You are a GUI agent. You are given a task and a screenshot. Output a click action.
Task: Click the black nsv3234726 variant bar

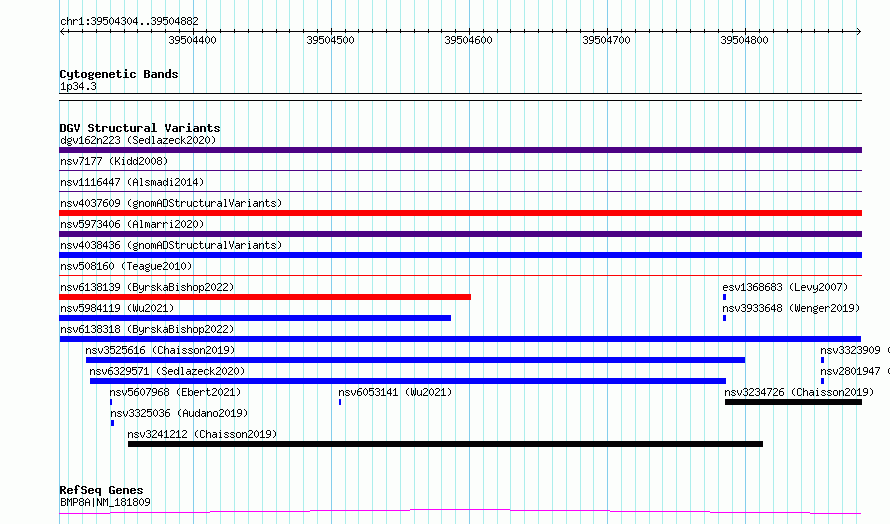[x=794, y=402]
